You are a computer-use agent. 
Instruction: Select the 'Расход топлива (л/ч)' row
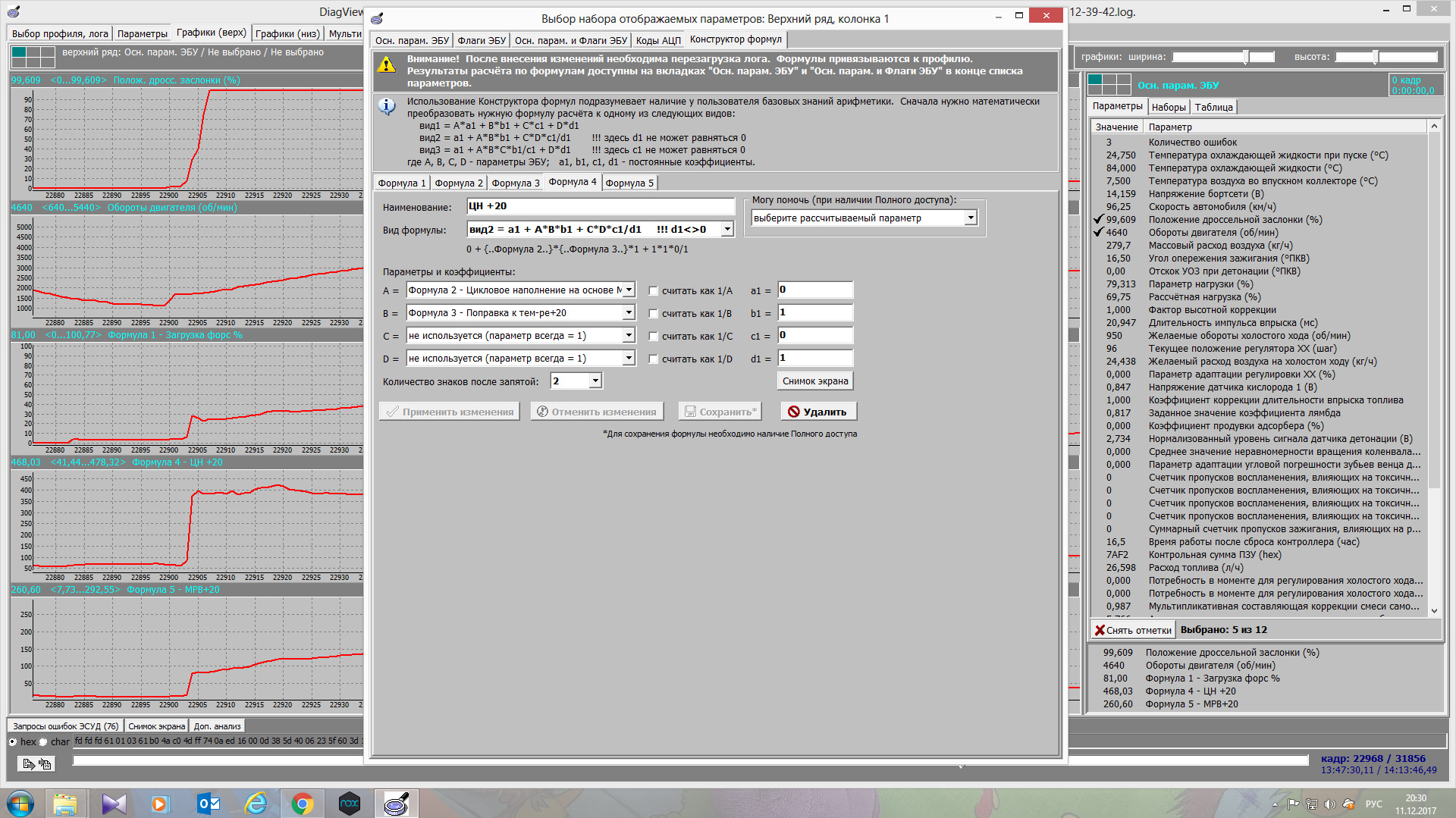(1260, 568)
